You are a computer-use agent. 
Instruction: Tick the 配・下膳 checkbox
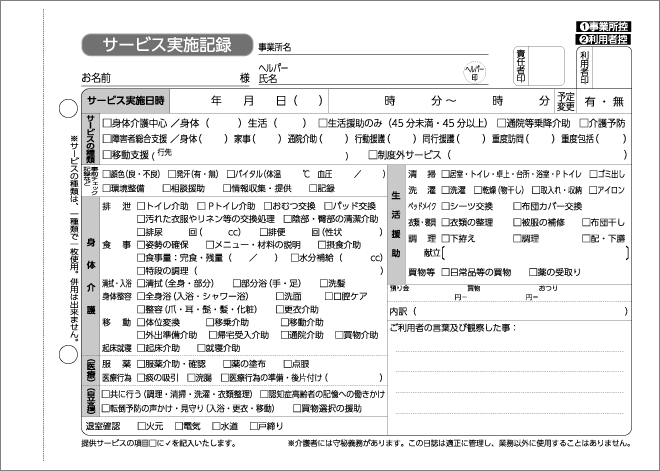(x=586, y=239)
